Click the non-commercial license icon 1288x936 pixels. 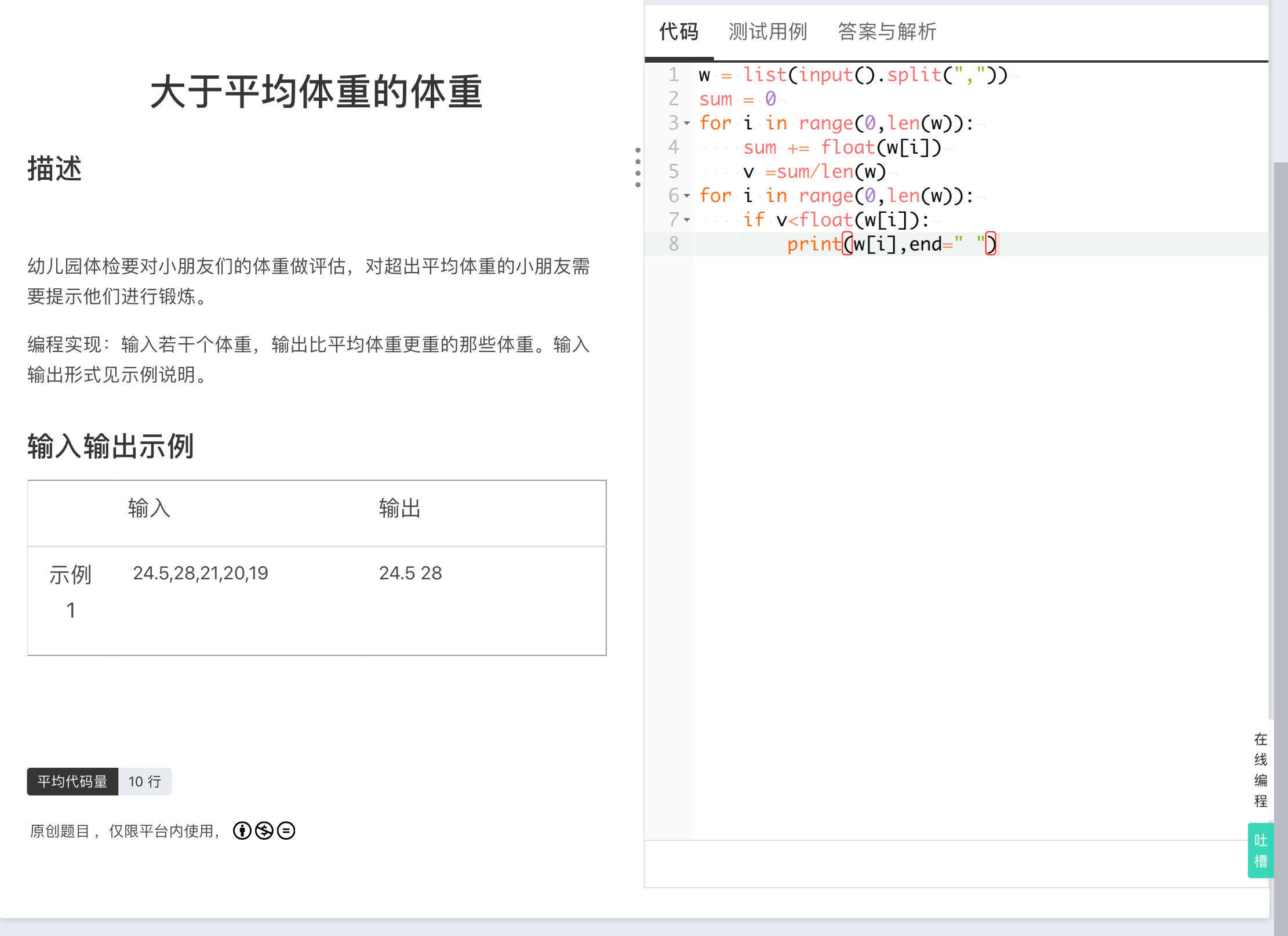click(264, 830)
